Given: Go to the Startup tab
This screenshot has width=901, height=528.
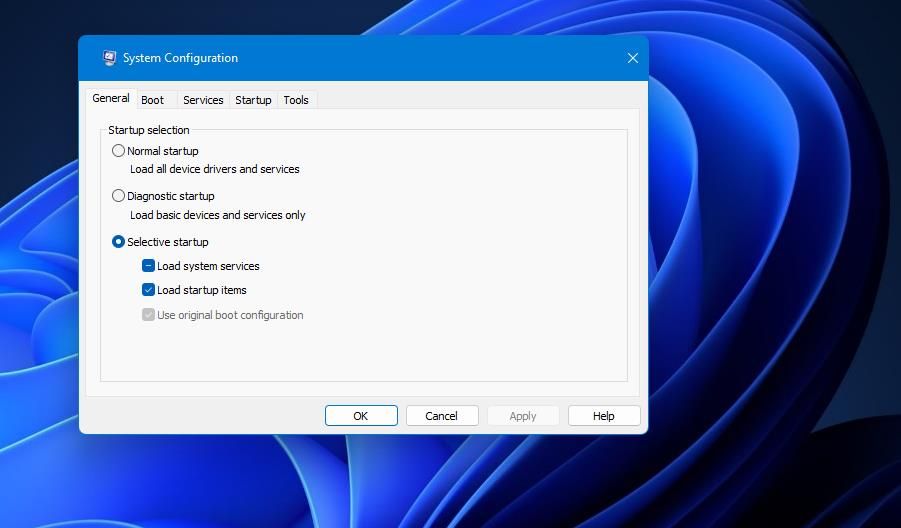Looking at the screenshot, I should tap(253, 100).
